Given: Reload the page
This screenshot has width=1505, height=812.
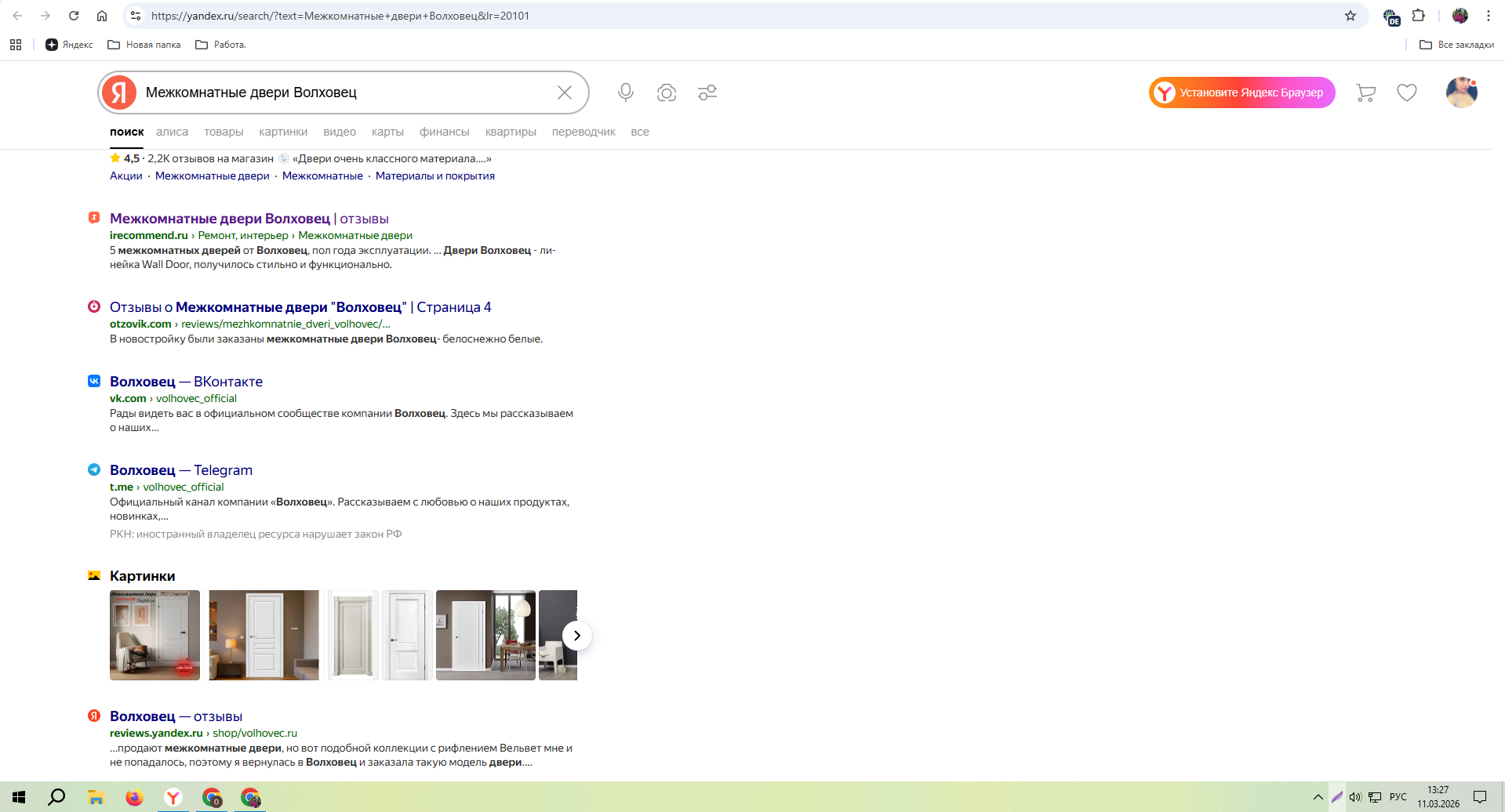Looking at the screenshot, I should click(74, 16).
